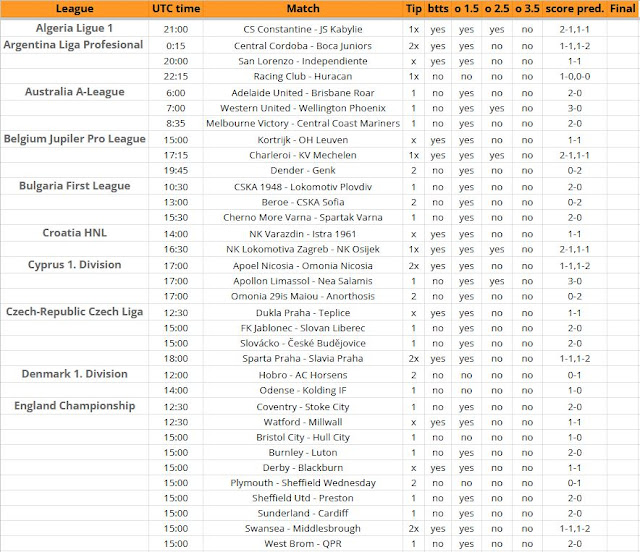Viewport: 640px width, 552px height.
Task: Click the btts column header
Action: click(x=438, y=9)
